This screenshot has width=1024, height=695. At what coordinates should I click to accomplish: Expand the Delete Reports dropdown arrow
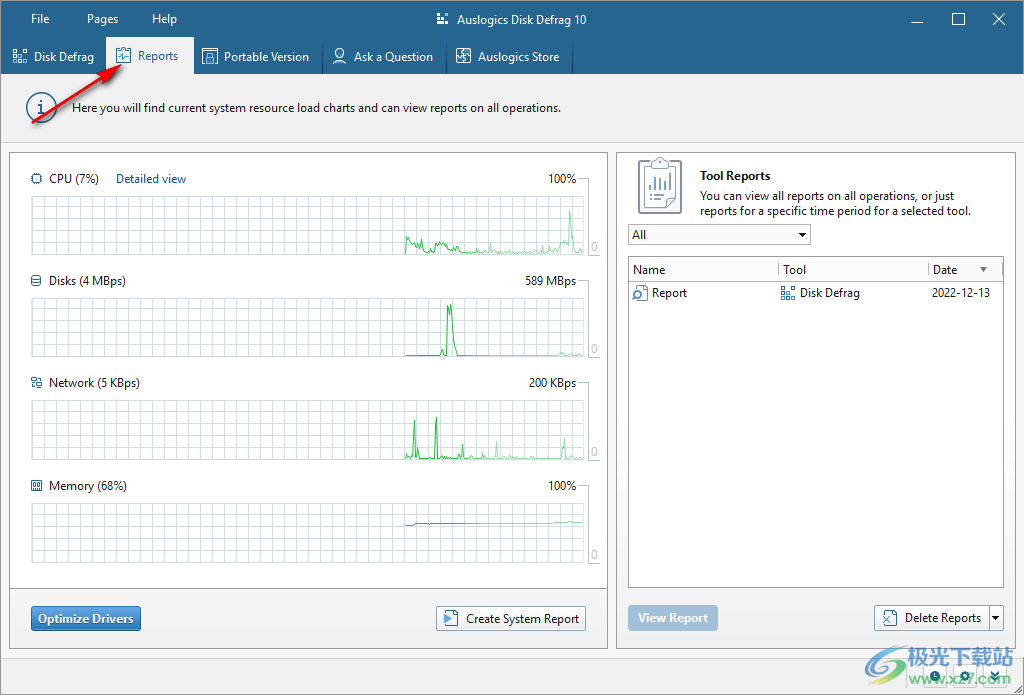996,618
